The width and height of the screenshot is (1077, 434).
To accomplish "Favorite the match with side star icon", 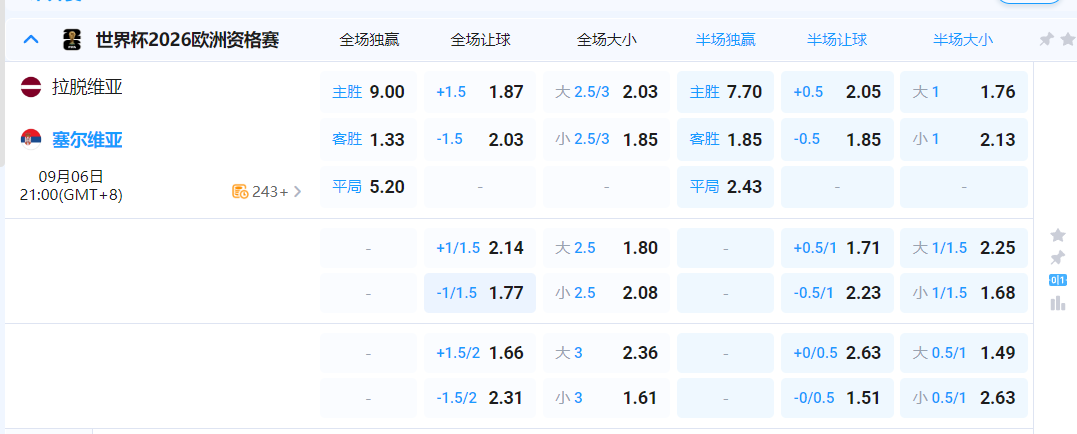I will 1058,236.
